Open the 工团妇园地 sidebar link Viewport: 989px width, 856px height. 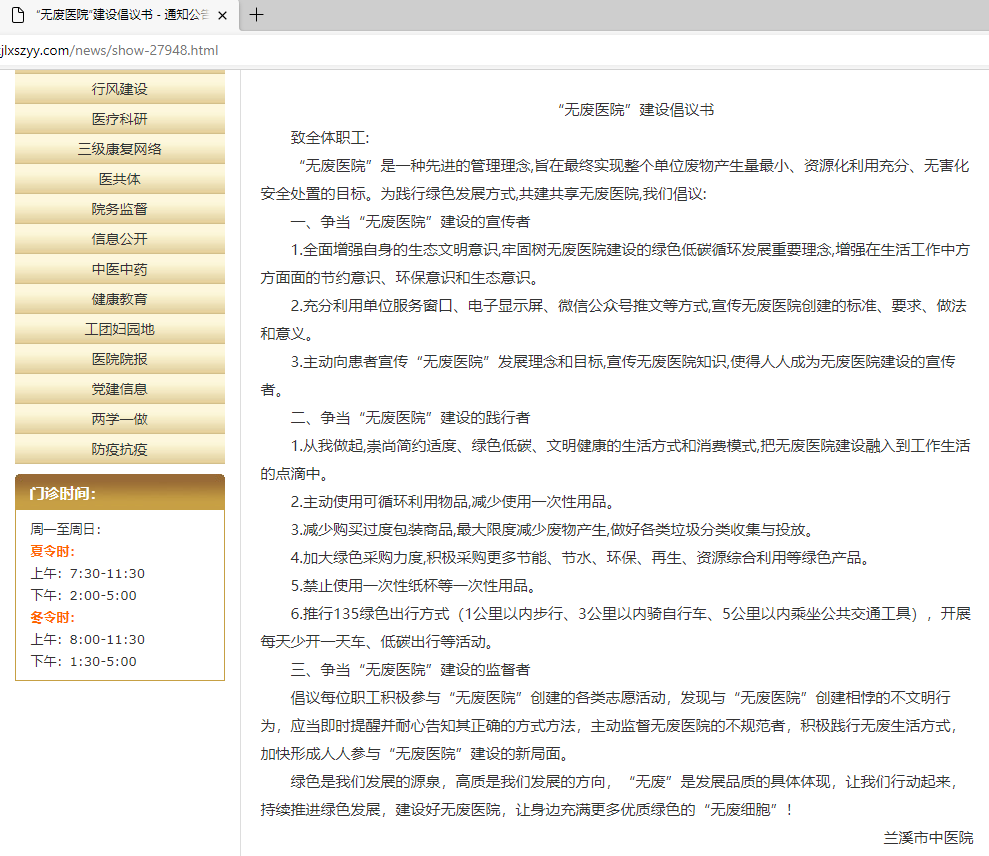(120, 329)
